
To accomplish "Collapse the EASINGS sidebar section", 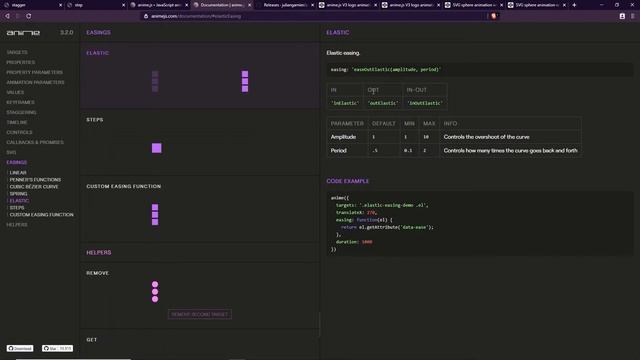I will pyautogui.click(x=16, y=162).
